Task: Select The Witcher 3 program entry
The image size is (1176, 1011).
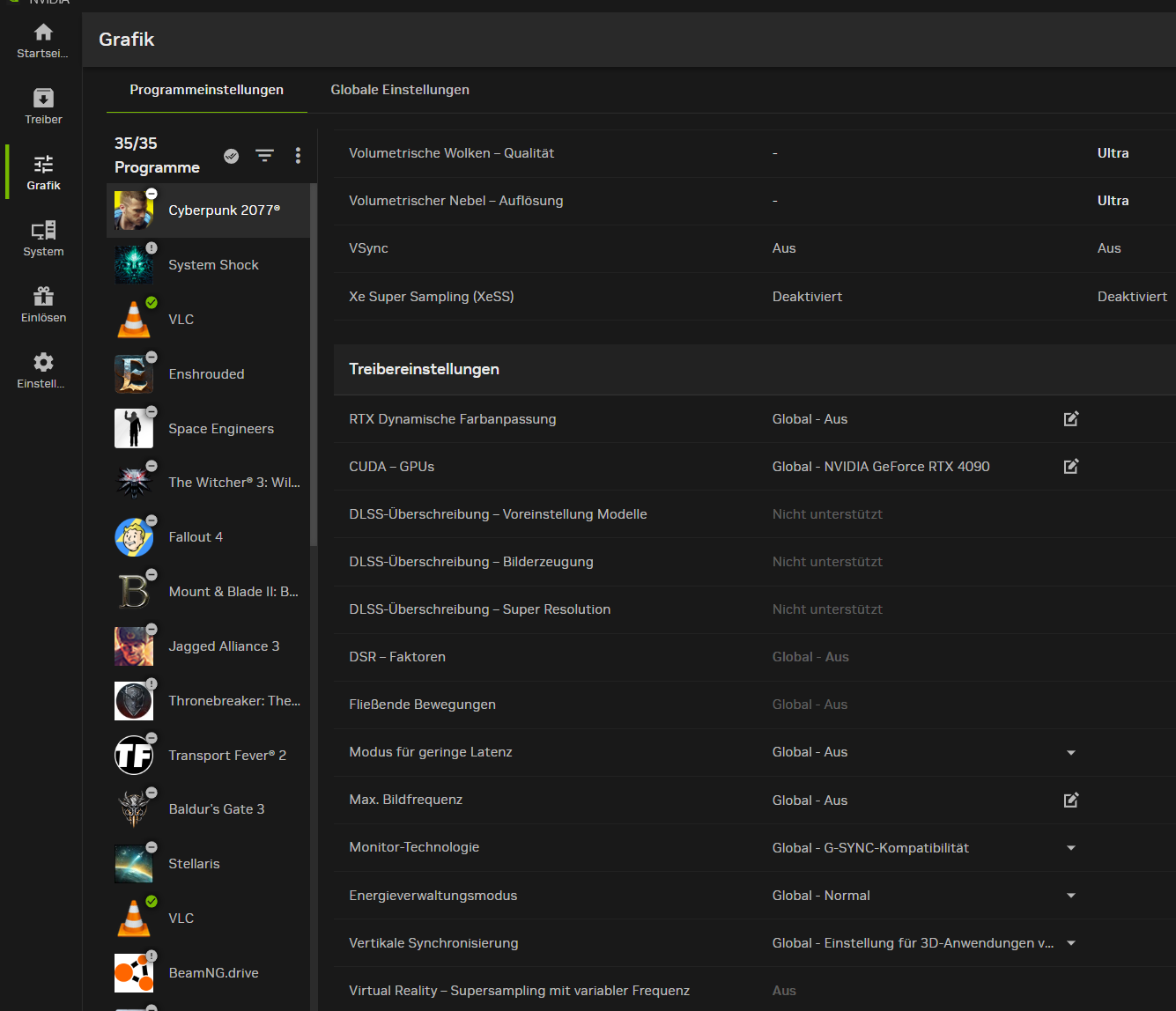Action: [x=208, y=483]
